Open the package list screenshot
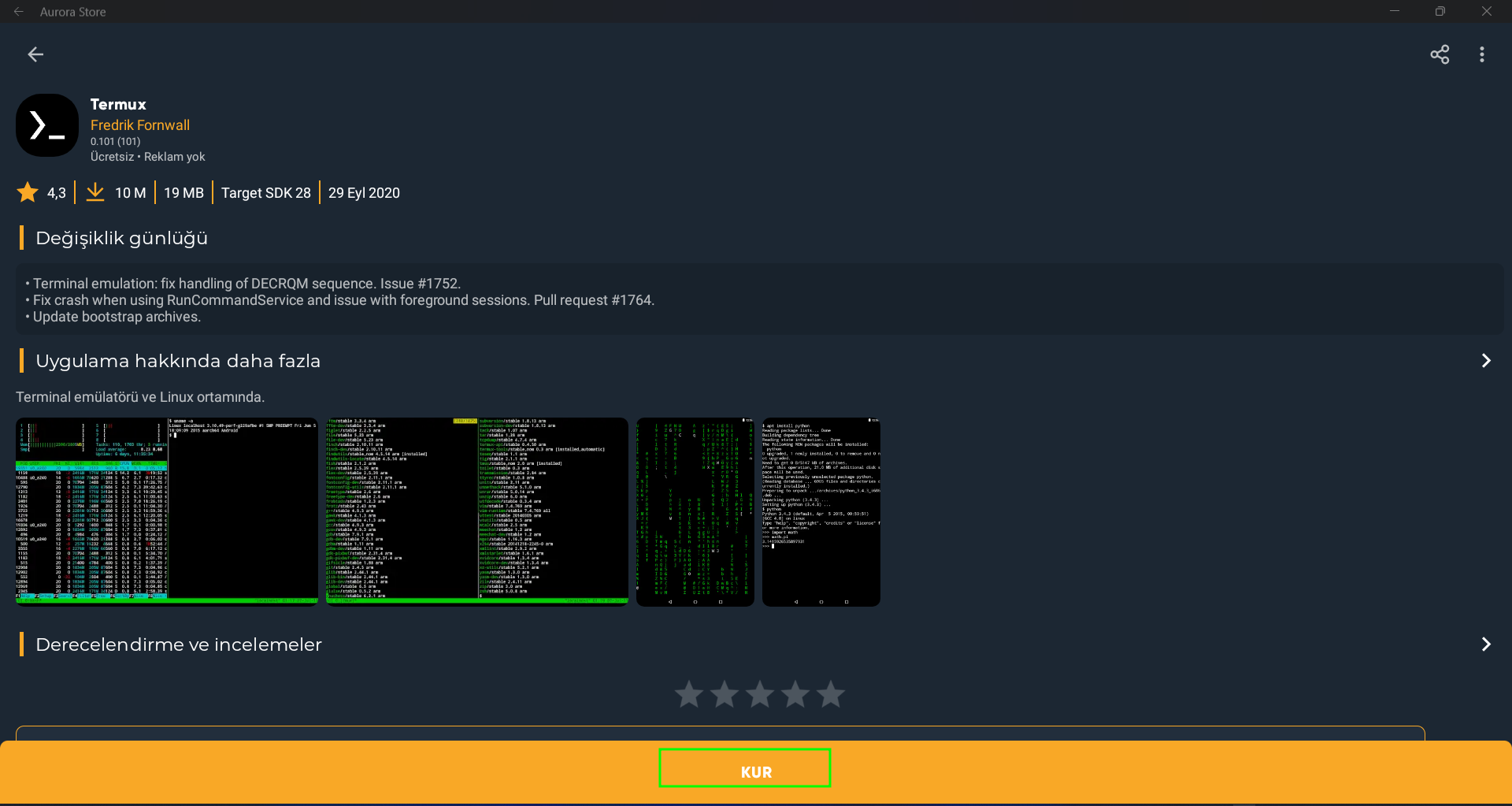 [477, 512]
